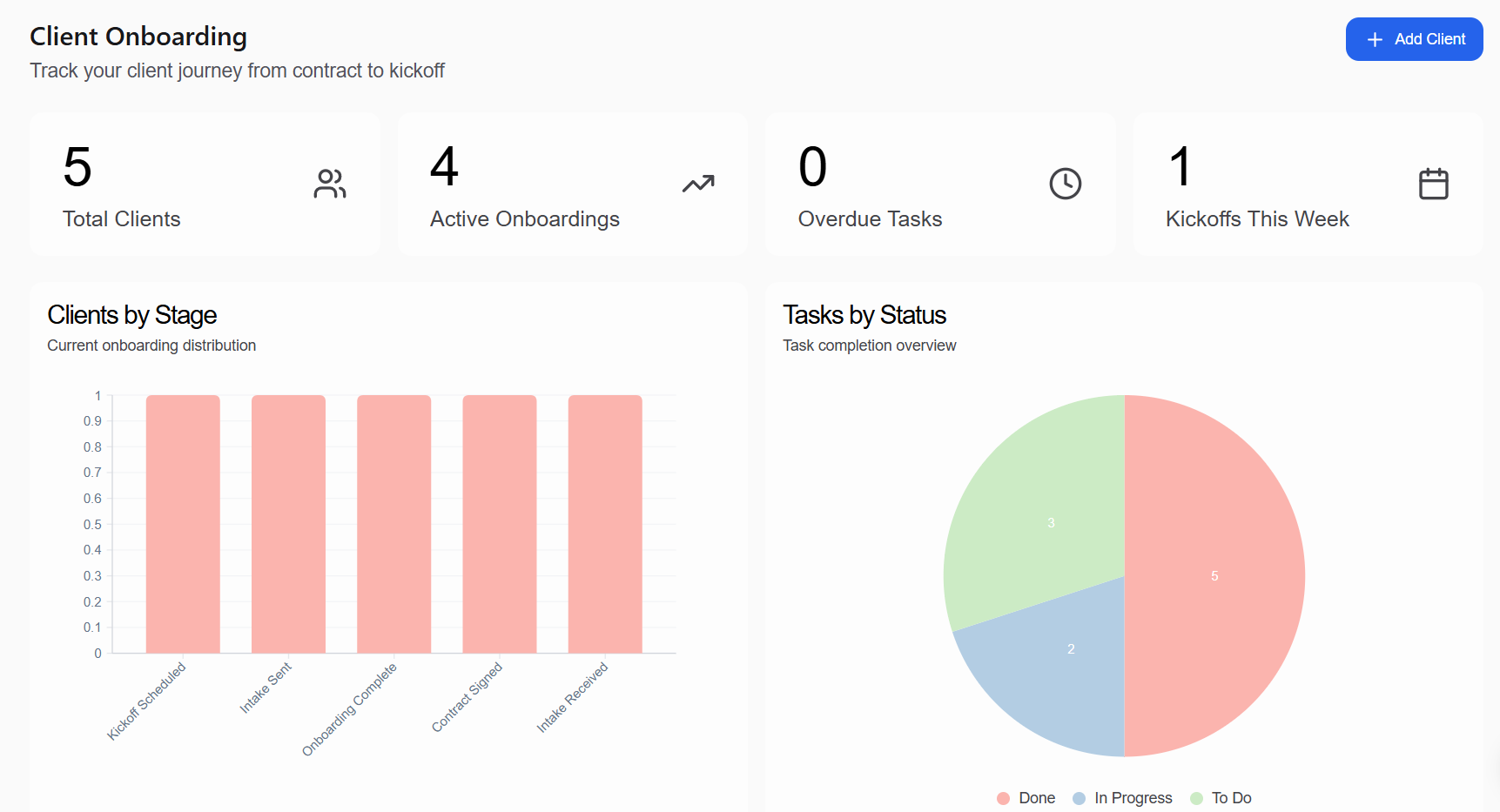
Task: Click the plus icon inside Add Client button
Action: [1374, 39]
